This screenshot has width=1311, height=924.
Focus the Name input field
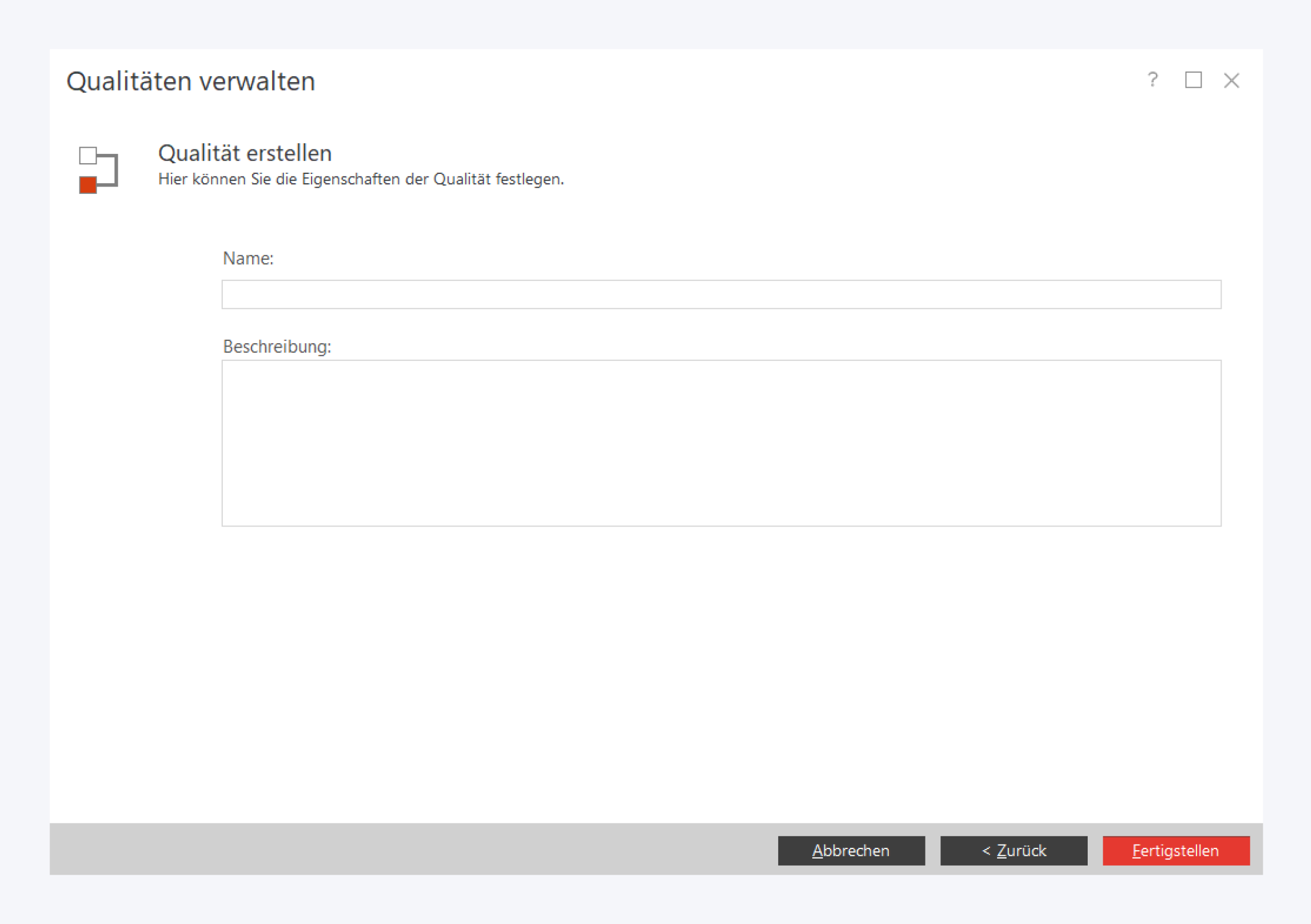point(721,294)
